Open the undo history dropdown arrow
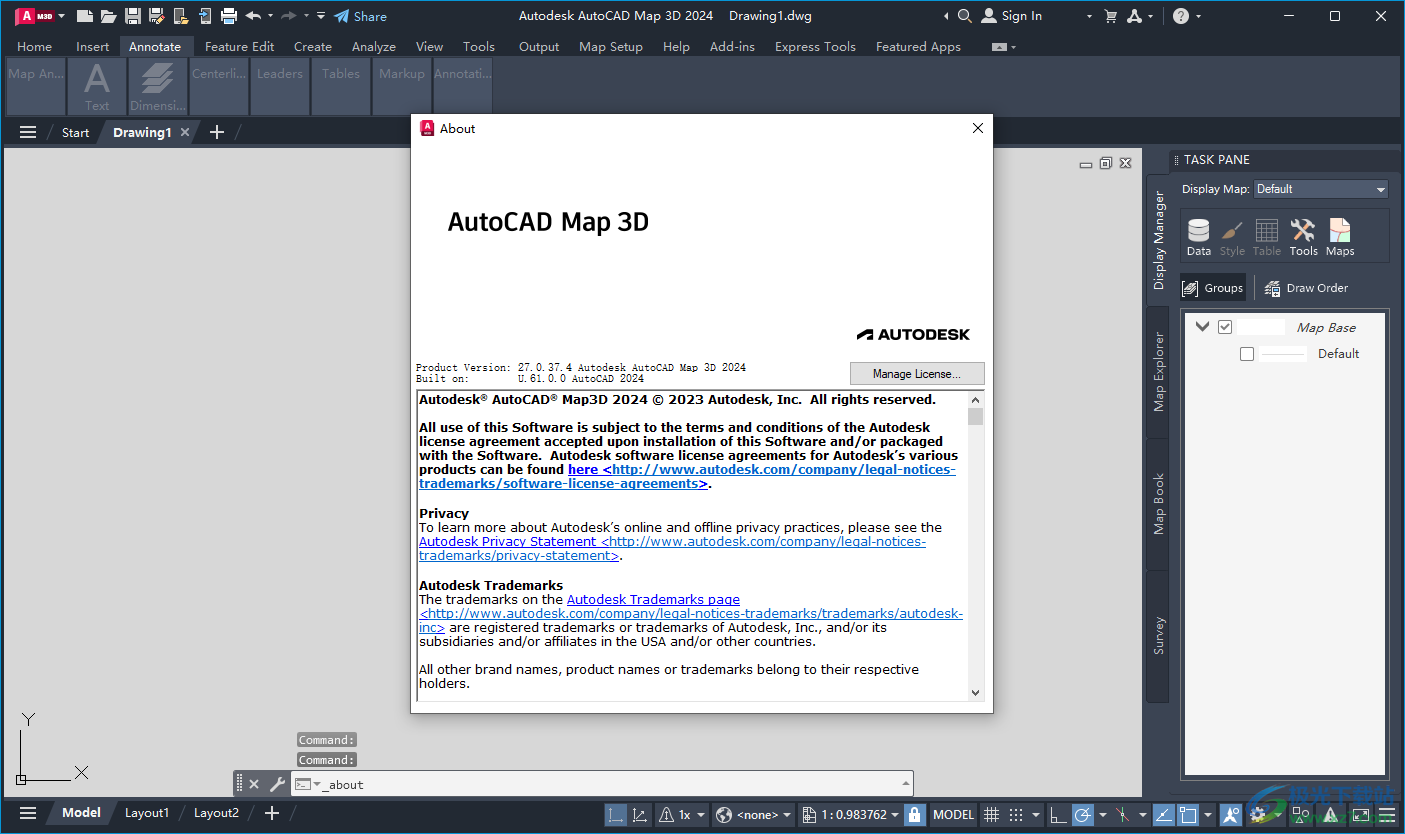Screen dimensions: 1405x834 270,16
